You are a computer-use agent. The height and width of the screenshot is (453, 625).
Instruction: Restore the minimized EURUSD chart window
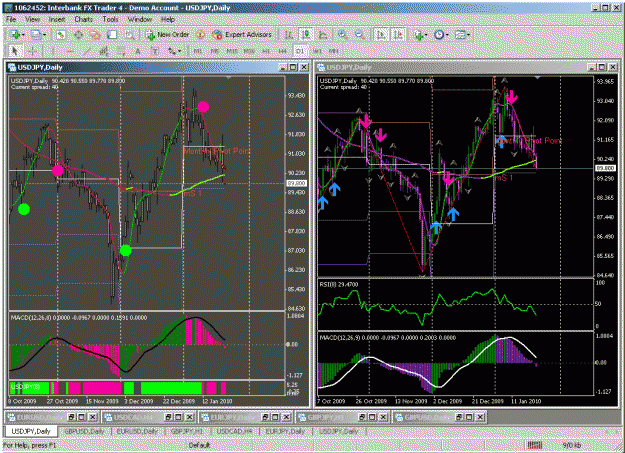(71, 417)
